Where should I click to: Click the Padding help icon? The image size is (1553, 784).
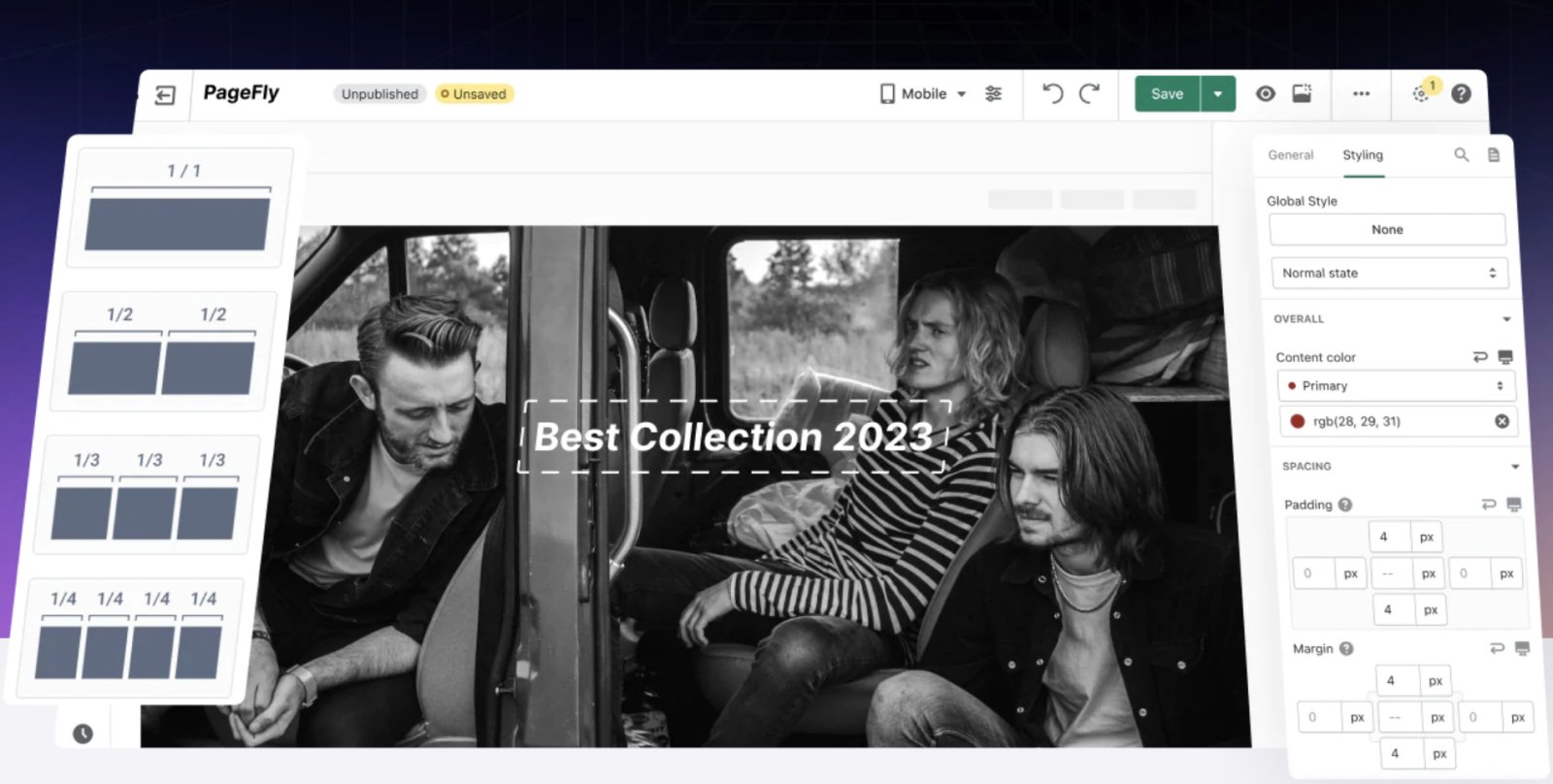pyautogui.click(x=1345, y=505)
